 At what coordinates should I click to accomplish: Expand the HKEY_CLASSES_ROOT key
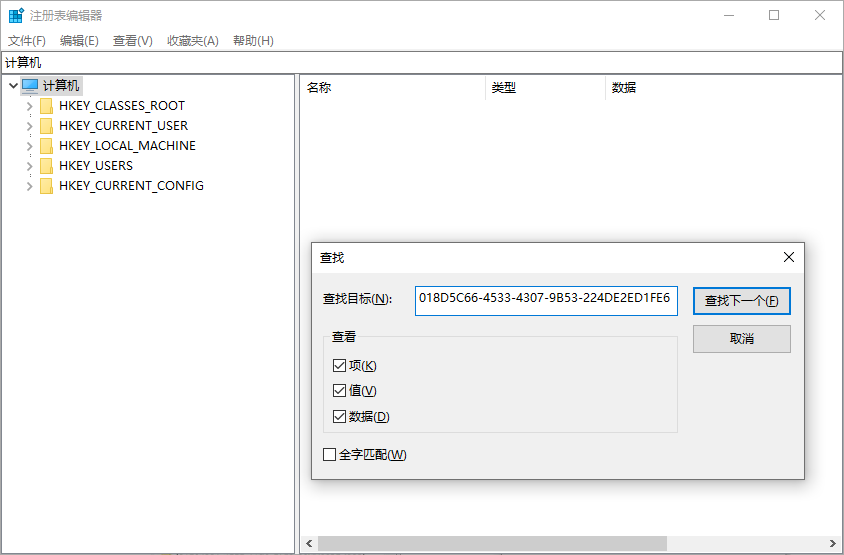[30, 106]
